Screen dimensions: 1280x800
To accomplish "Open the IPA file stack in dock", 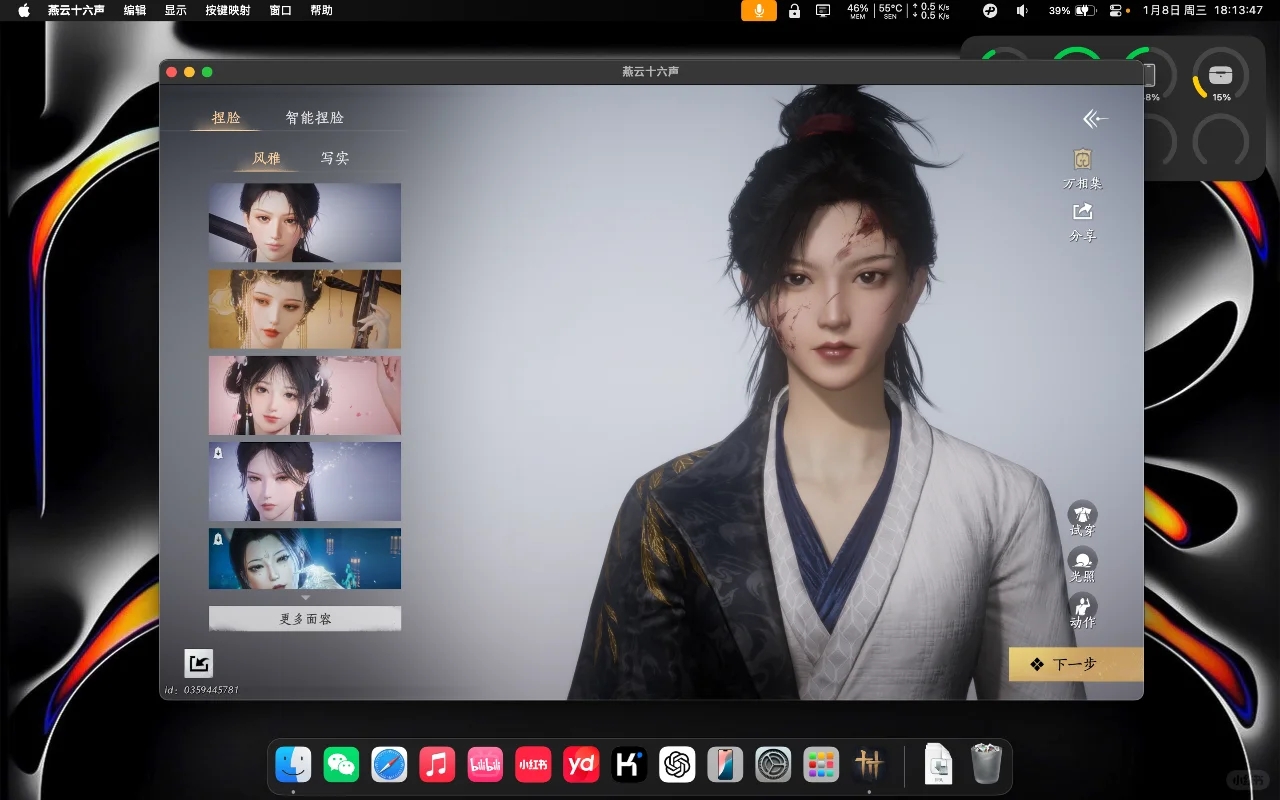I will pos(938,766).
